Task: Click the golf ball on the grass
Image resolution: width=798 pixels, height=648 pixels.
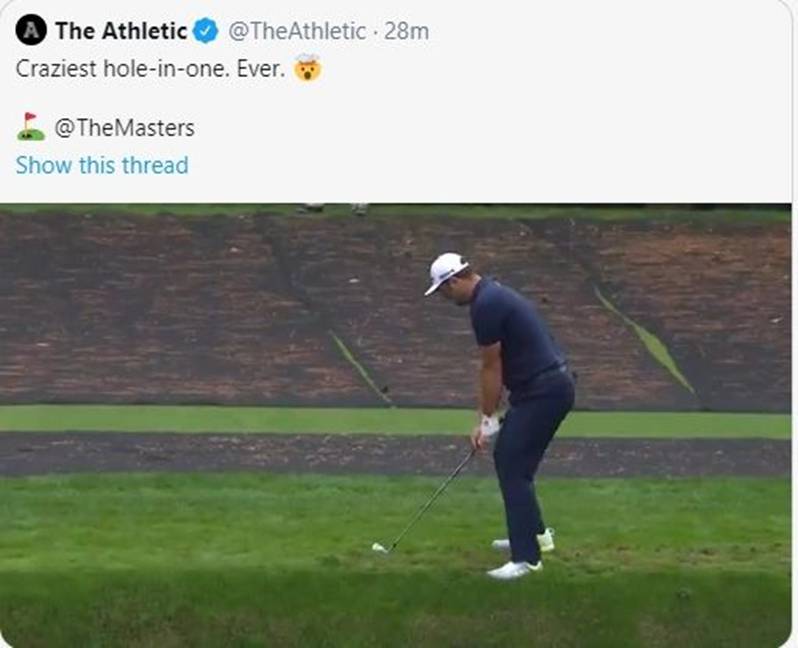Action: tap(378, 547)
